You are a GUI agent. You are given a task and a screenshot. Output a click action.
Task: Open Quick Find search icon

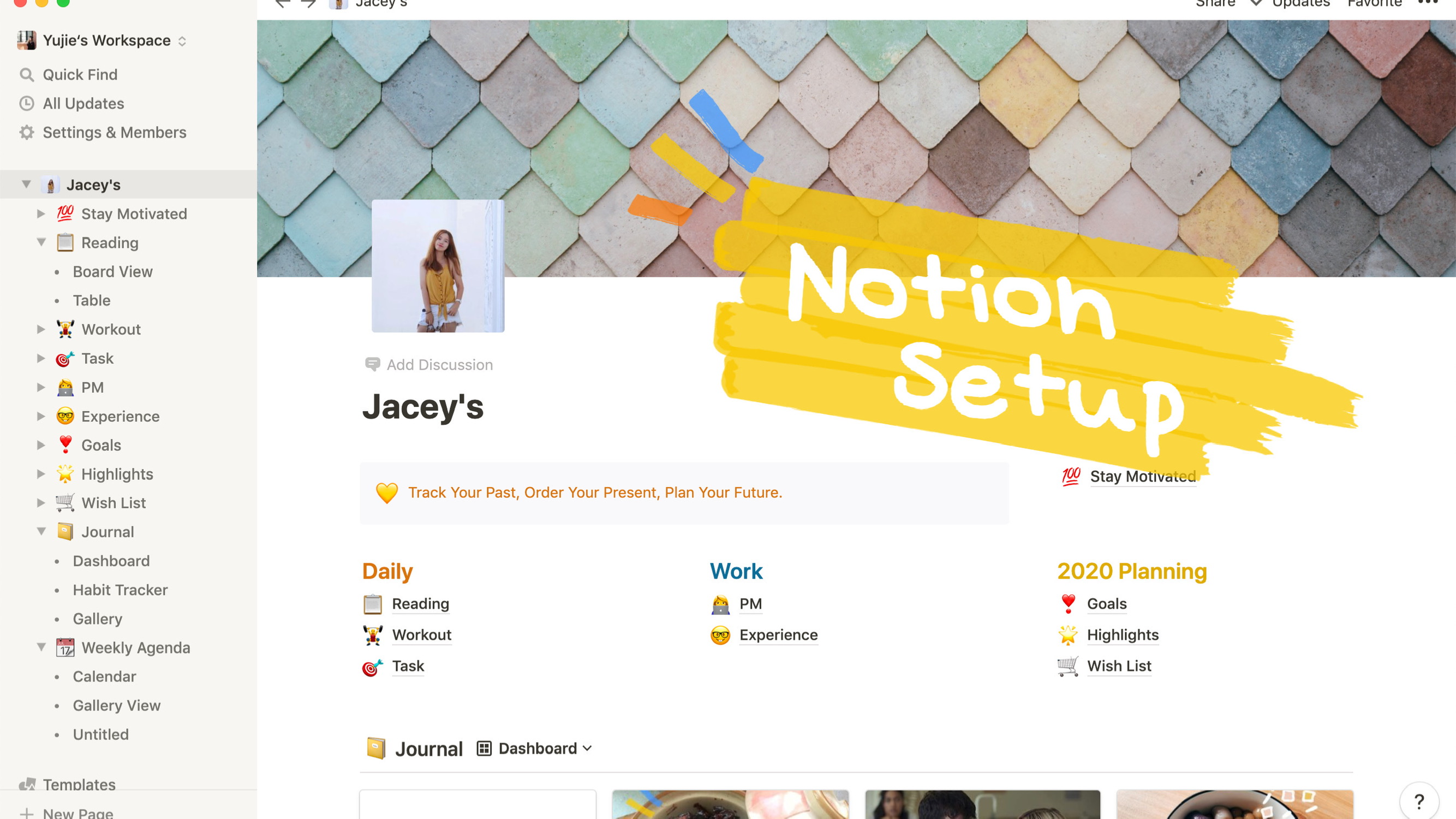(27, 75)
